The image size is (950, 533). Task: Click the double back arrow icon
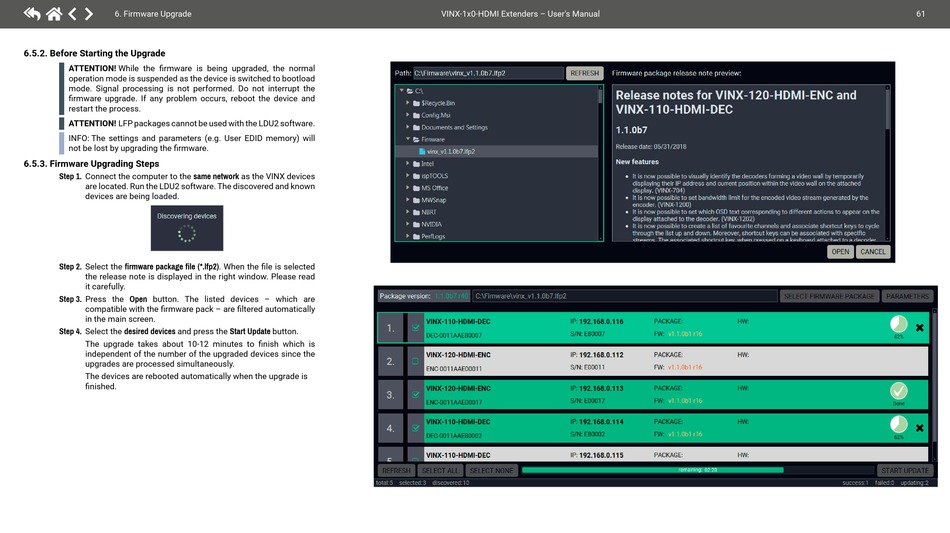[x=32, y=13]
